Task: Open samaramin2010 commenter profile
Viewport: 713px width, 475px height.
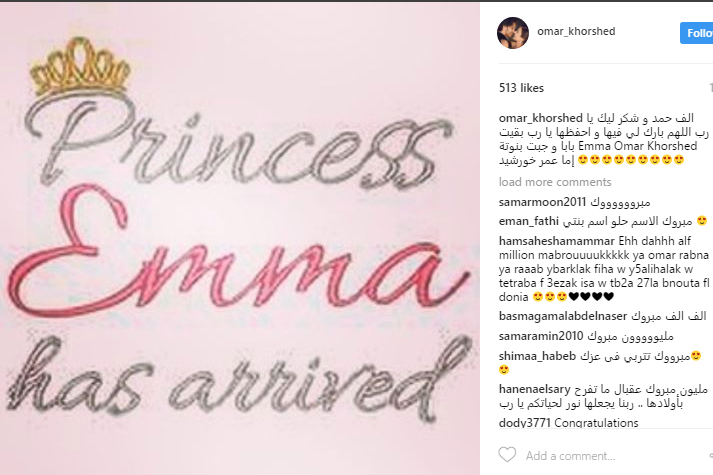Action: 541,336
